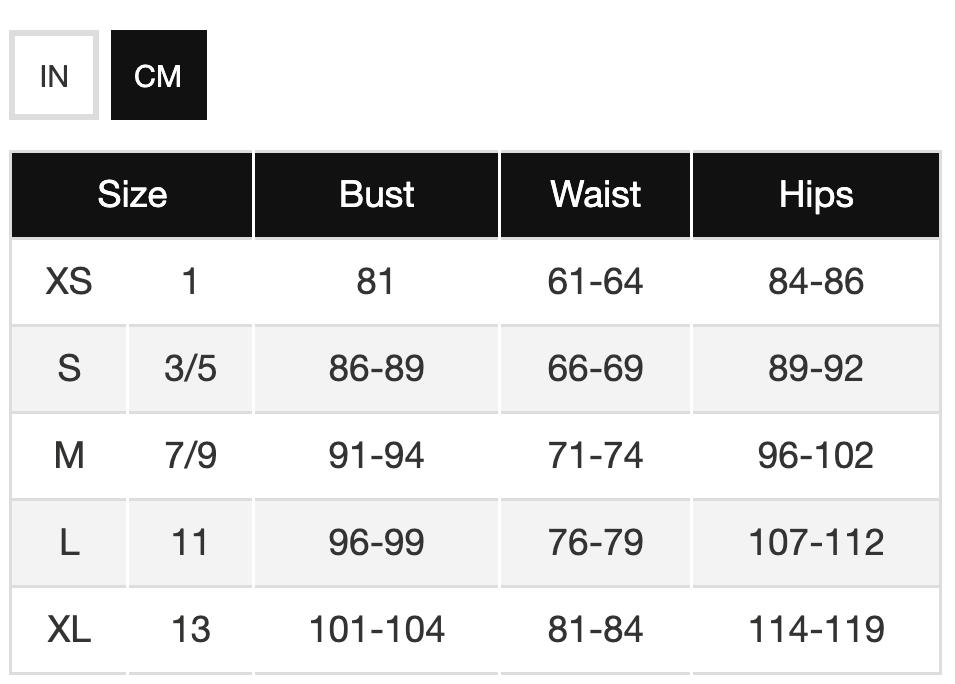This screenshot has height=684, width=955.
Task: Select the L size label cell
Action: pos(69,543)
